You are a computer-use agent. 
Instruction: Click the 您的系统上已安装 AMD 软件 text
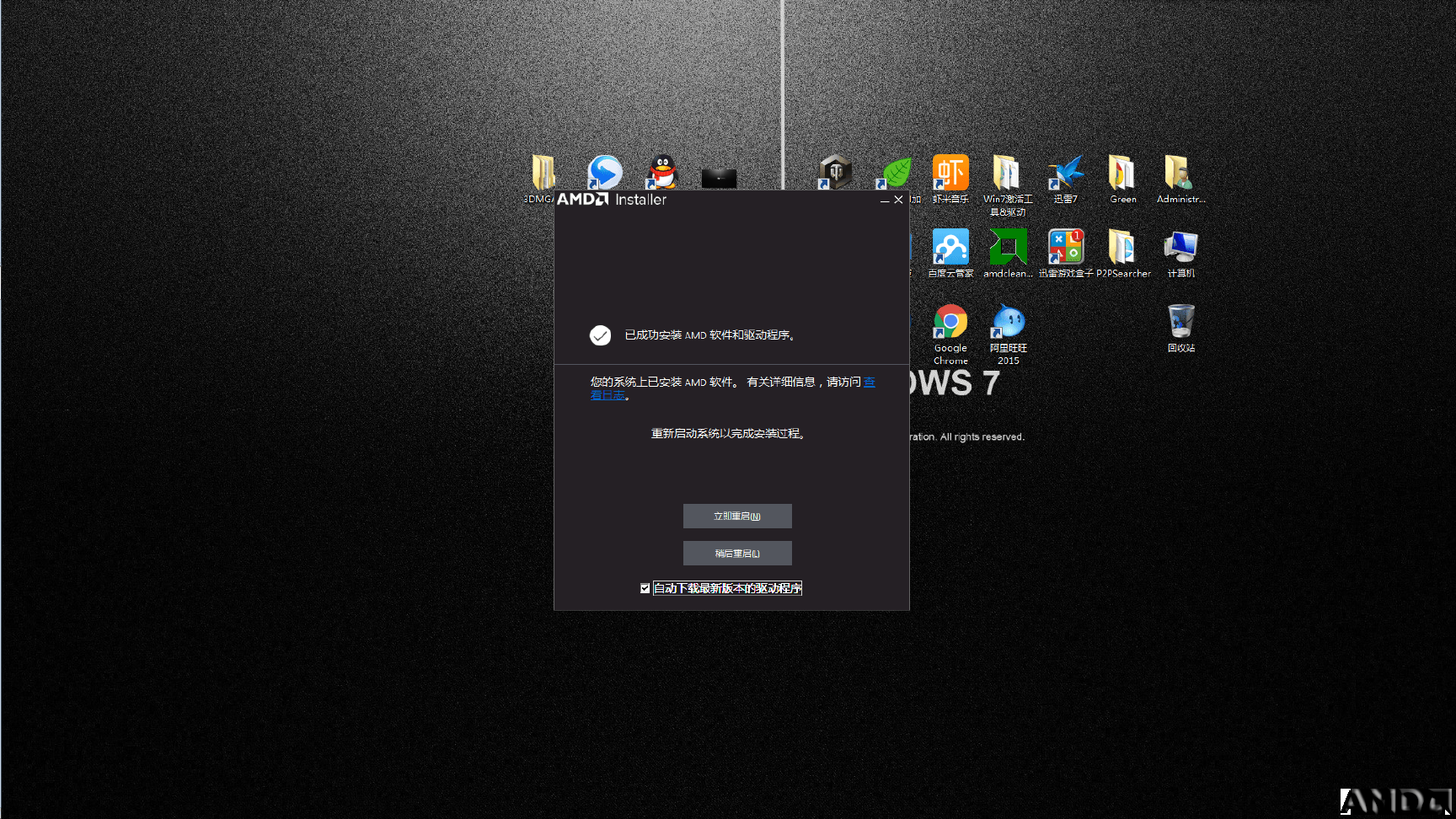(x=665, y=383)
